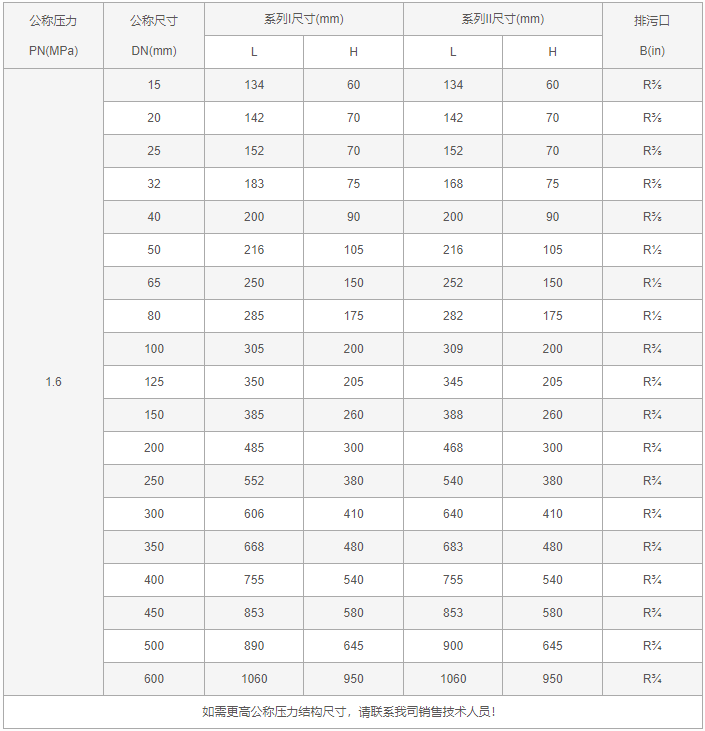
Task: Click the 公称压力 PN(MPa) header cell
Action: click(x=53, y=35)
